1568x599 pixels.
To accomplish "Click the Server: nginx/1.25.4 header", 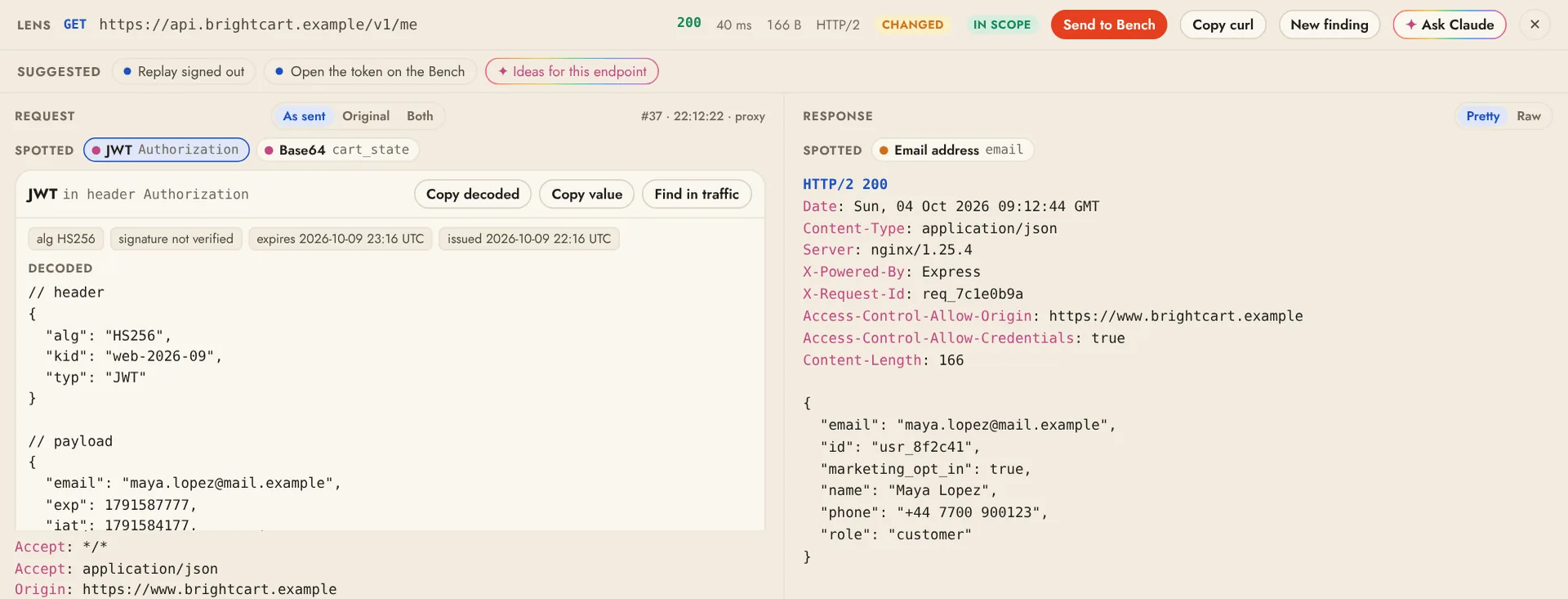I will click(888, 250).
